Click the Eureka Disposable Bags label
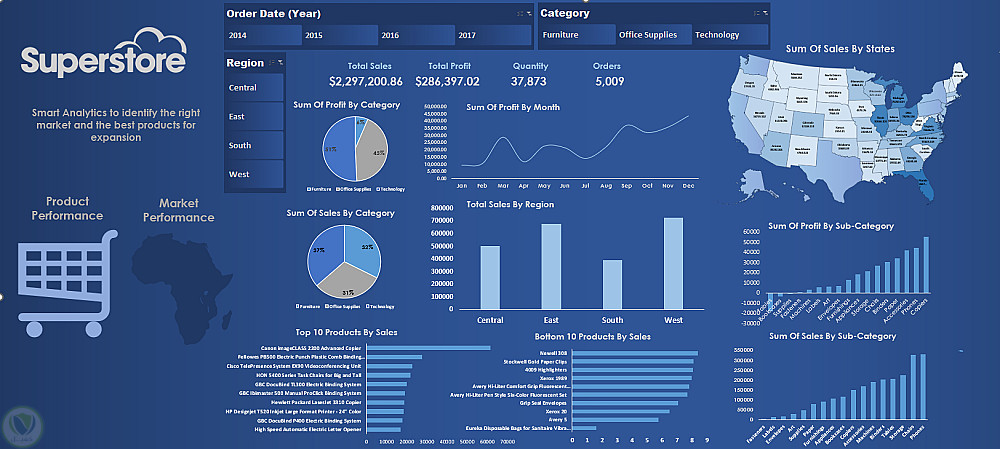This screenshot has width=1000, height=449. pos(517,428)
